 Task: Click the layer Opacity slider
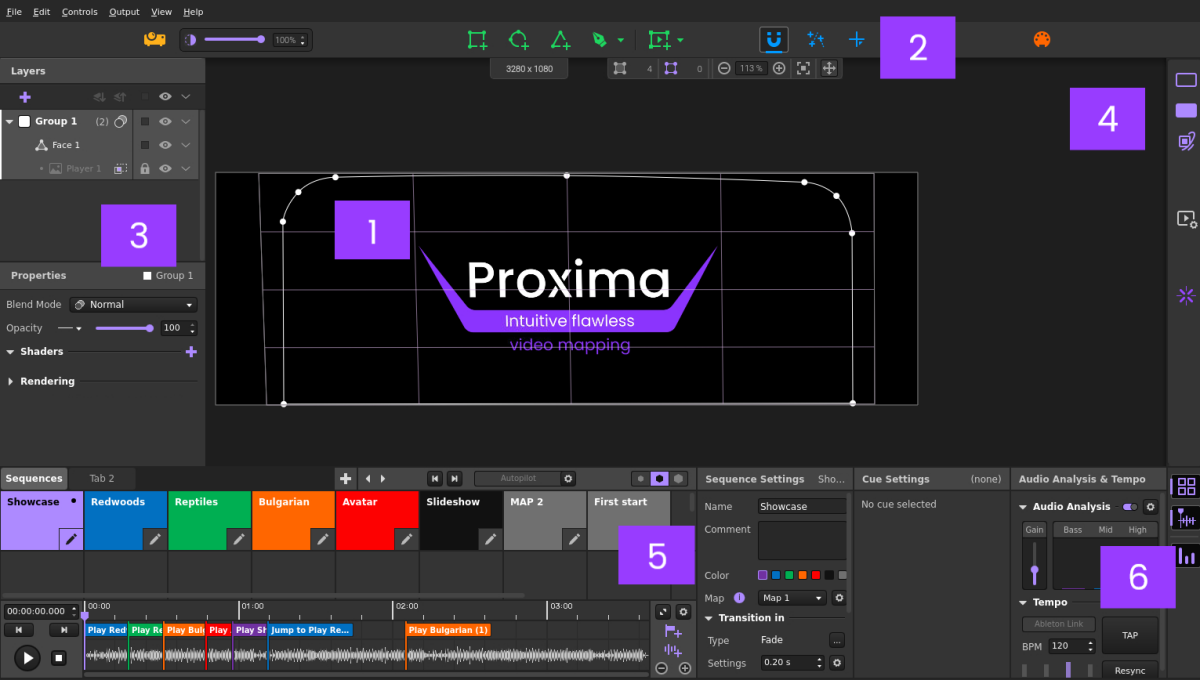tap(124, 328)
